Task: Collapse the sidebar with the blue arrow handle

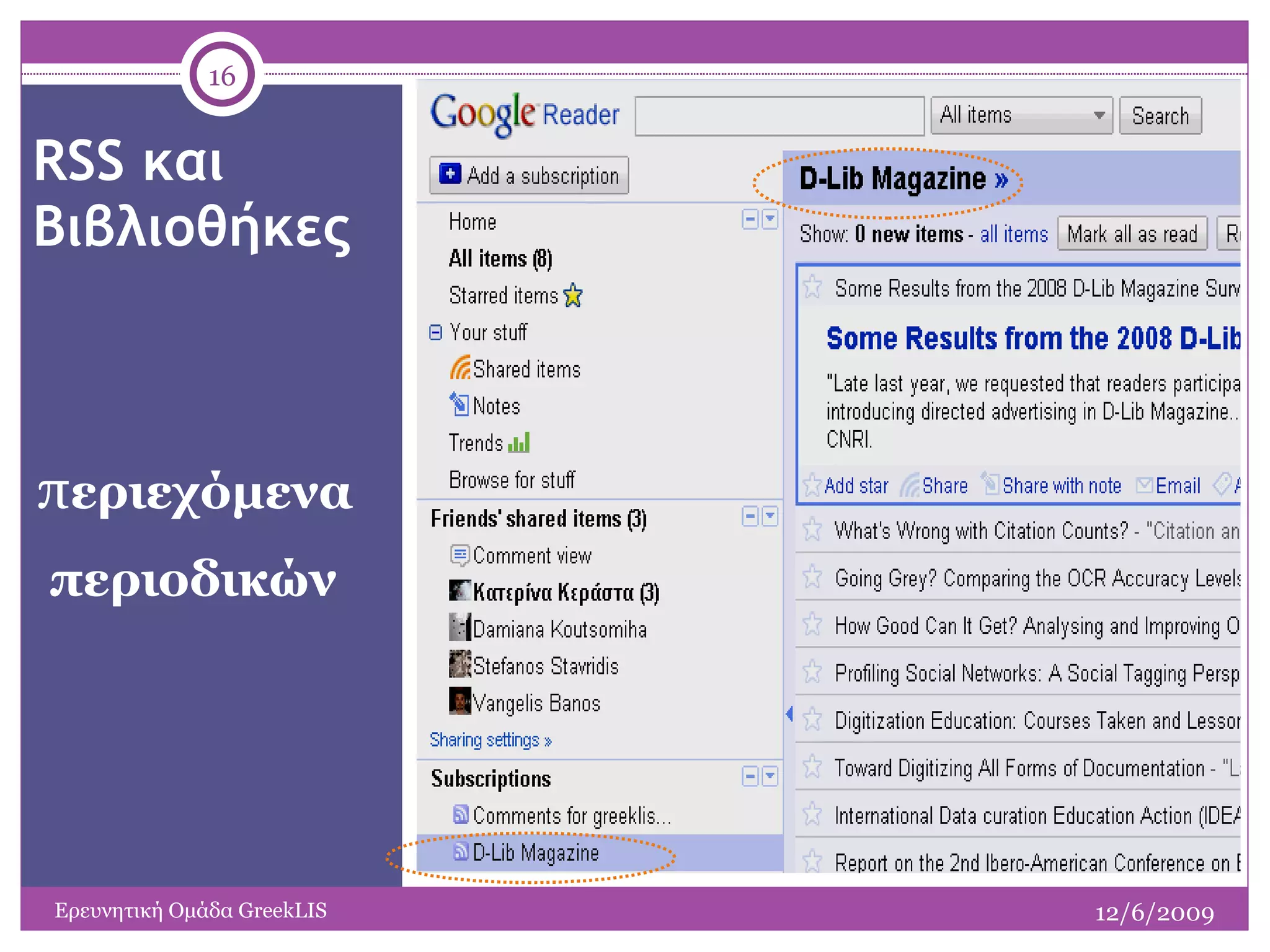Action: (789, 714)
